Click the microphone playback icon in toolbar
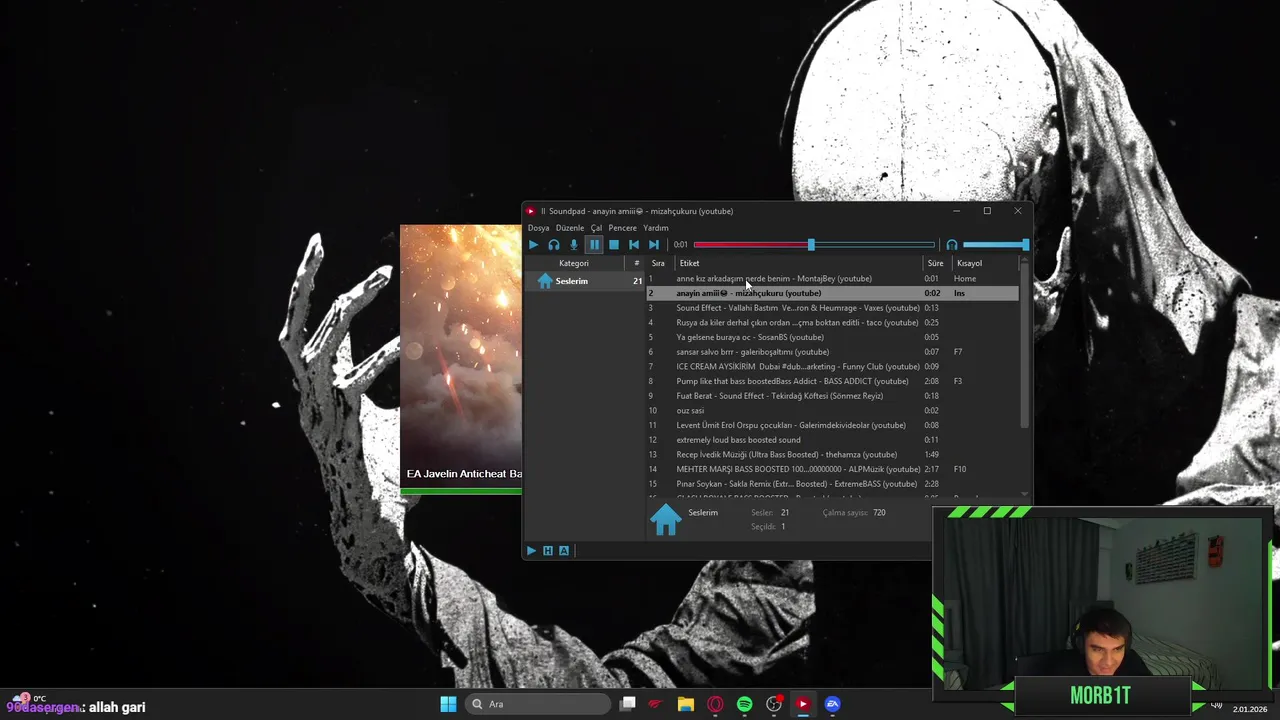Viewport: 1280px width, 720px height. [x=573, y=244]
